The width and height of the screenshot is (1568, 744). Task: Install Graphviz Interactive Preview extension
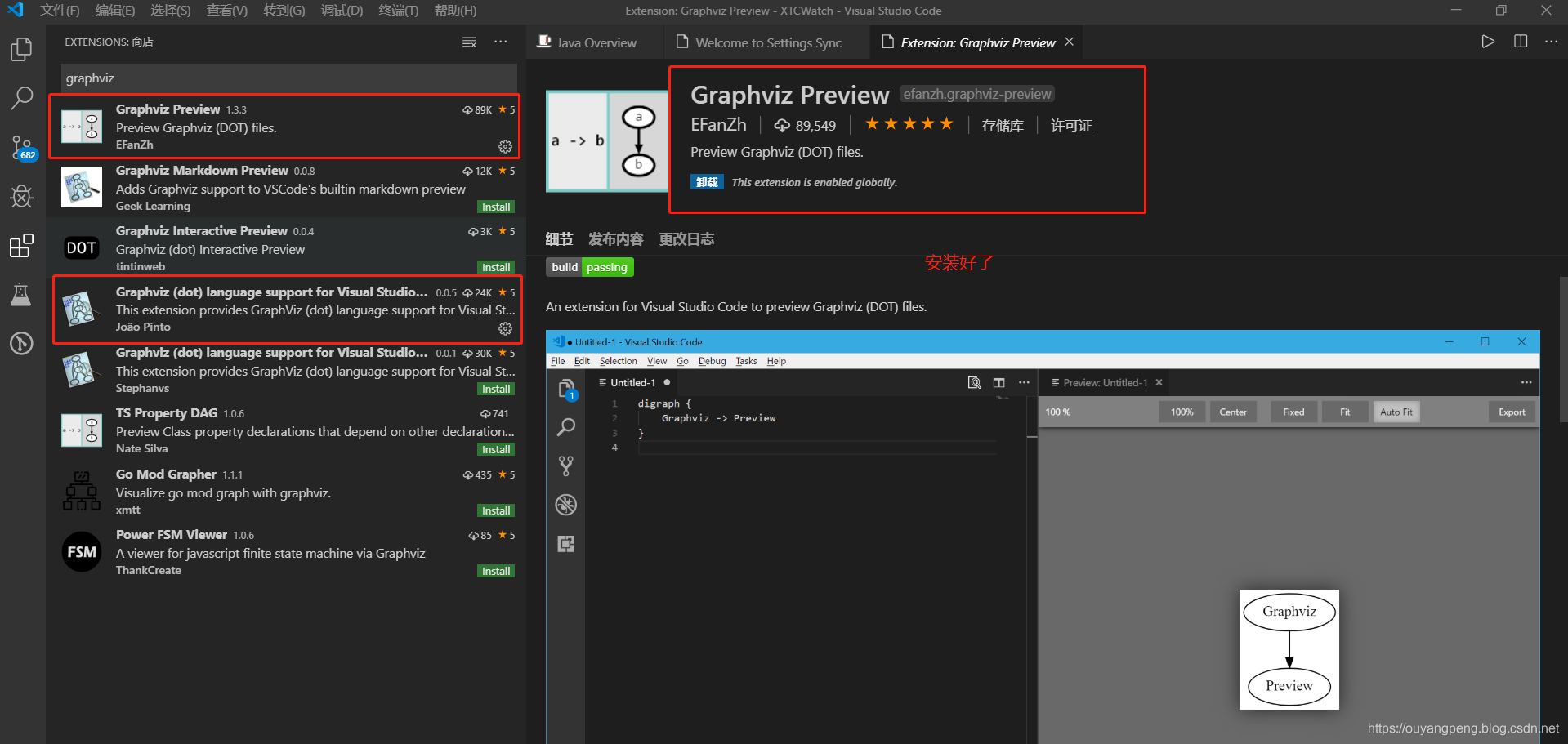(496, 267)
